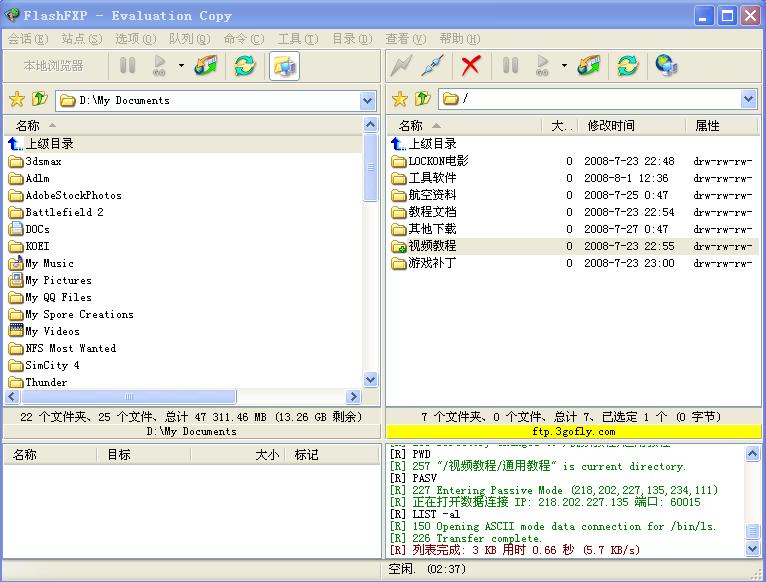Select the remote 航空资料 folder
This screenshot has width=766, height=582.
click(424, 195)
